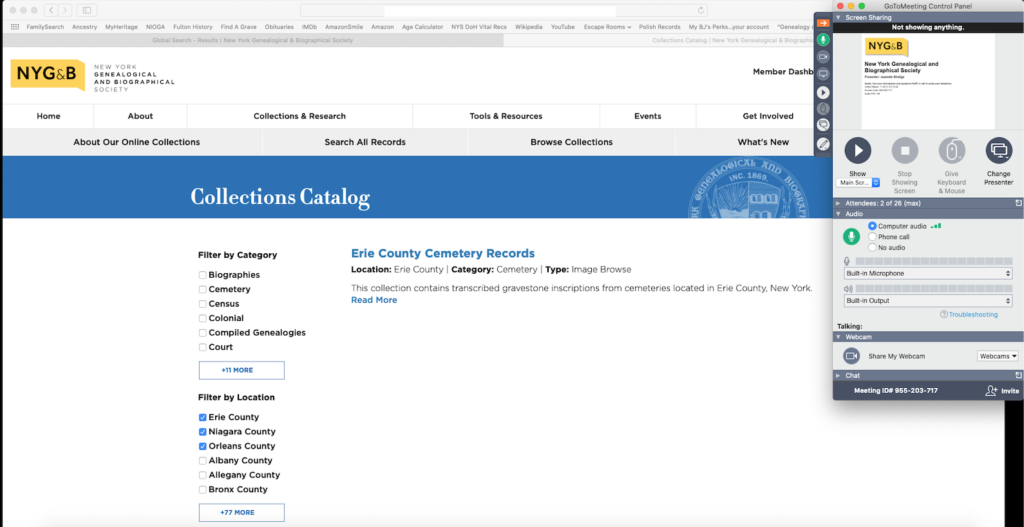1024x527 pixels.
Task: Open the Events menu item
Action: coord(648,116)
